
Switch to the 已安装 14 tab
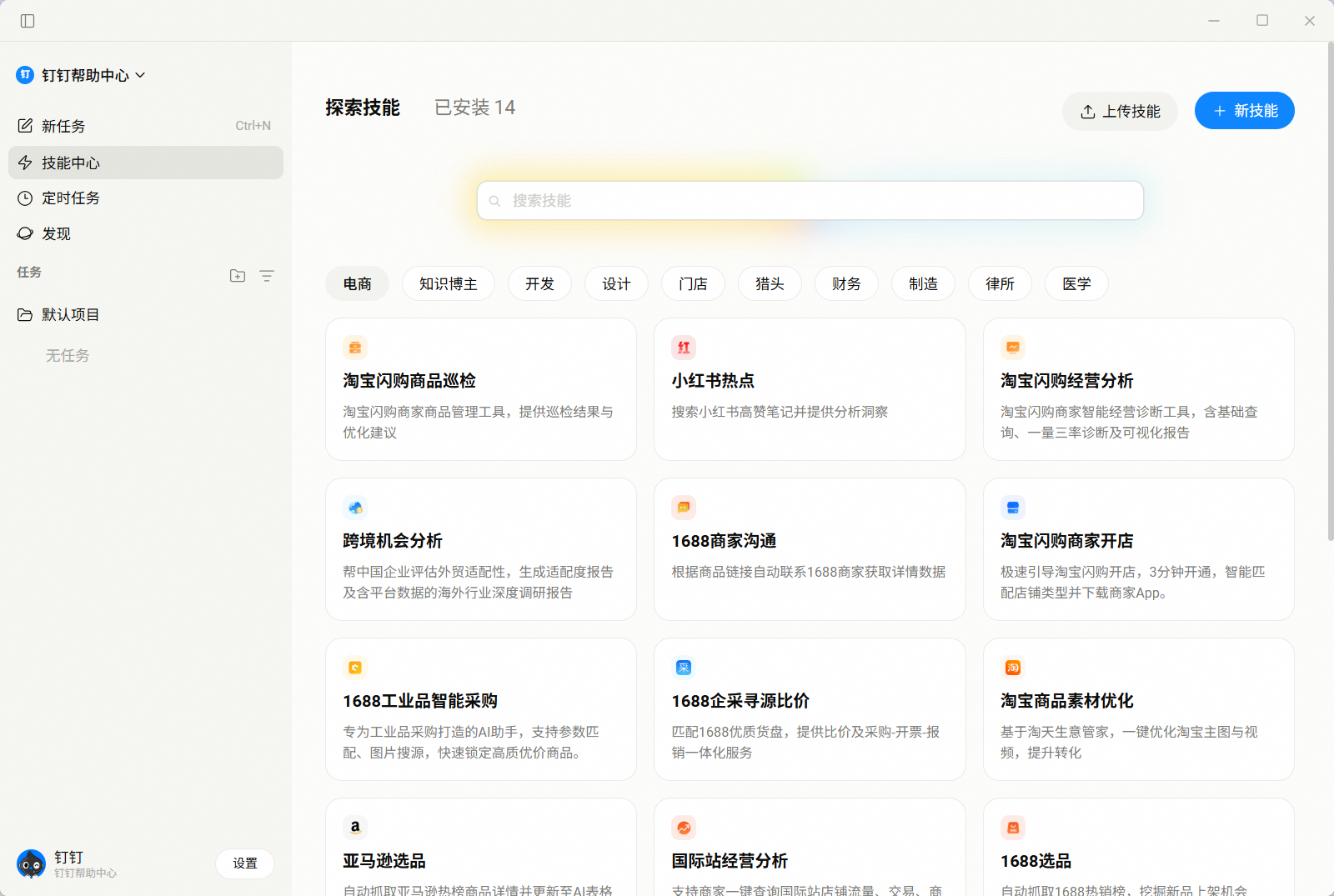[x=474, y=108]
